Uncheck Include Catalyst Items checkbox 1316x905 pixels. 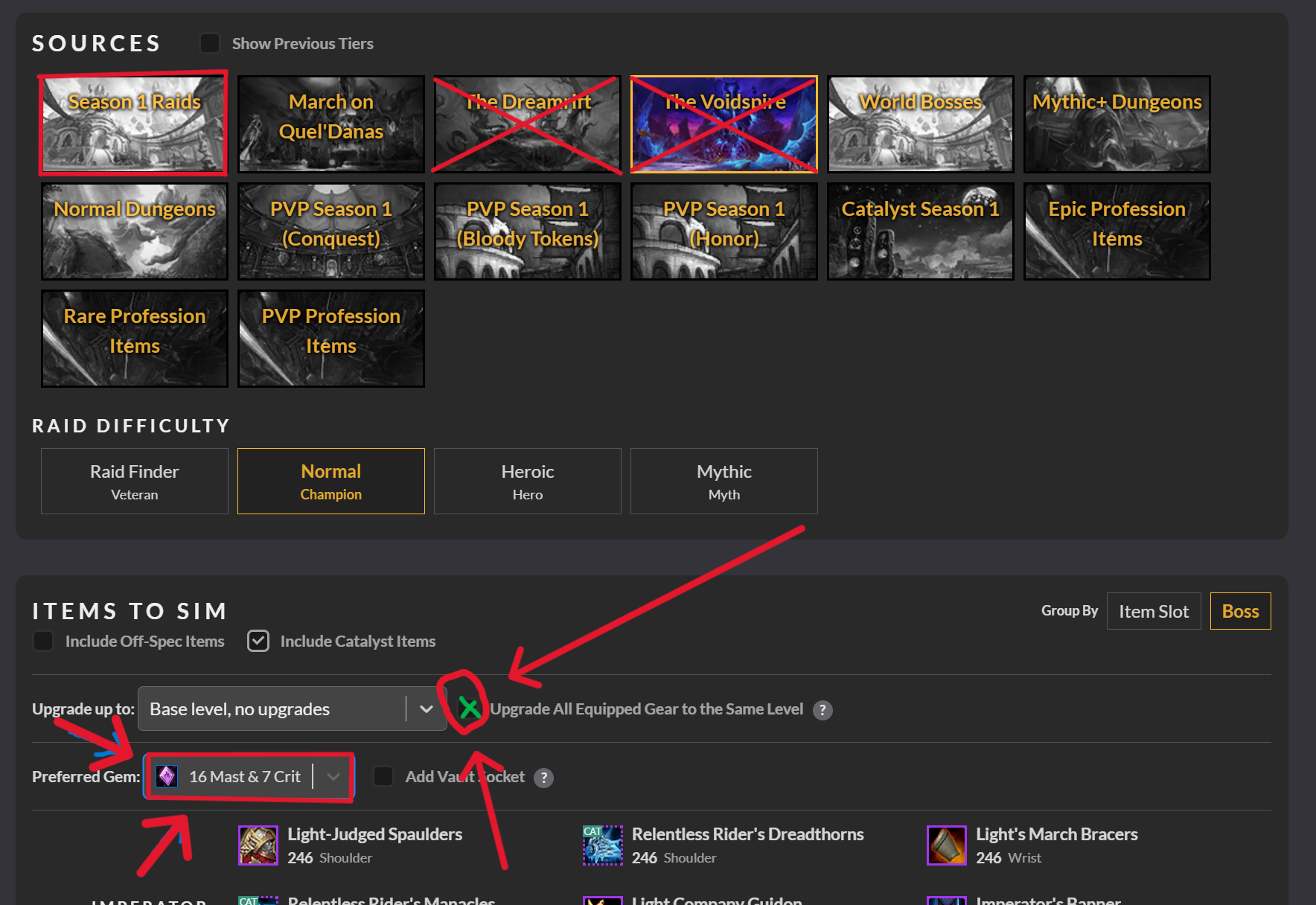(258, 641)
